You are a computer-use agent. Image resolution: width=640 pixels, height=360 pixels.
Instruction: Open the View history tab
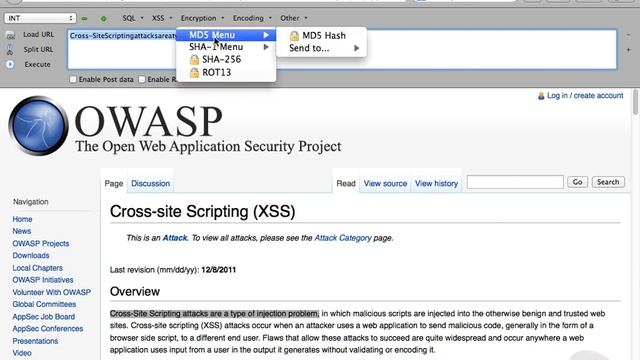click(436, 184)
